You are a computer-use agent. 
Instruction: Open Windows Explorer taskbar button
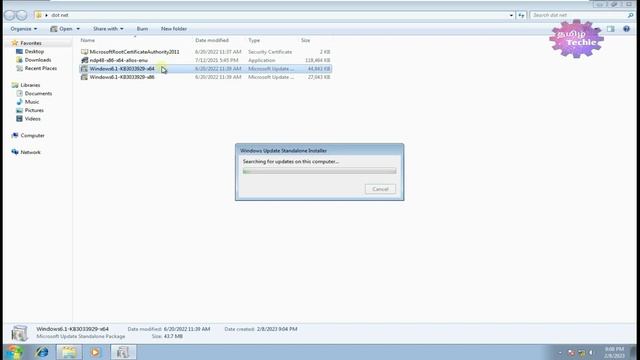point(69,352)
